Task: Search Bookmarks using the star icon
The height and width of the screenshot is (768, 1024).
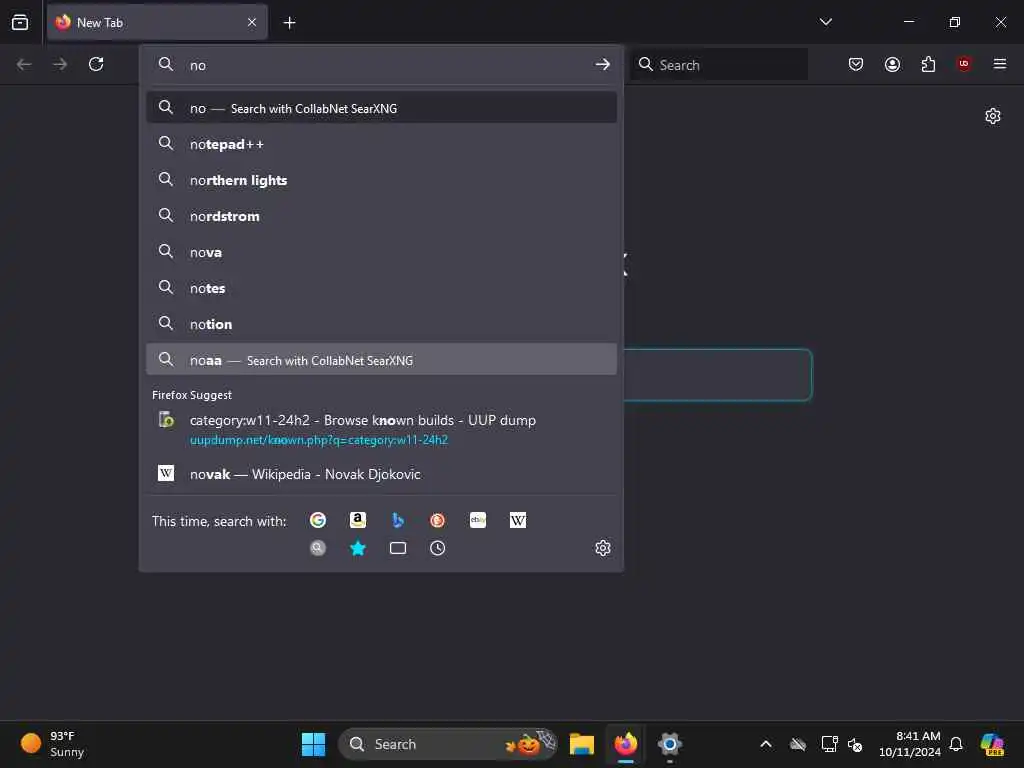Action: (358, 548)
